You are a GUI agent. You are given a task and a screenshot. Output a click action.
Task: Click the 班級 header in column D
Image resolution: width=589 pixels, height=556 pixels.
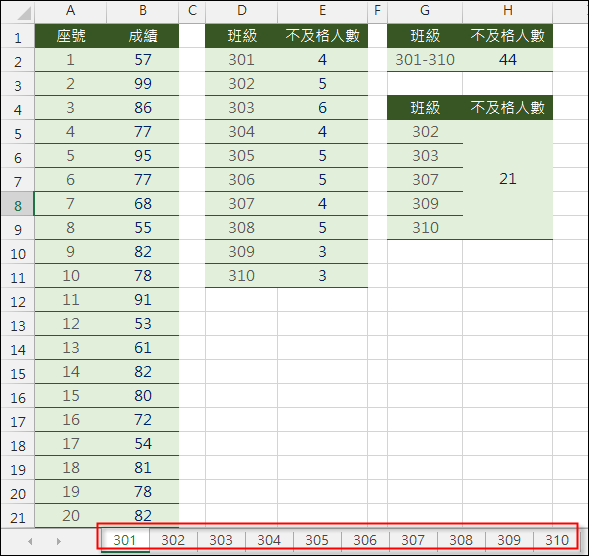(x=242, y=36)
